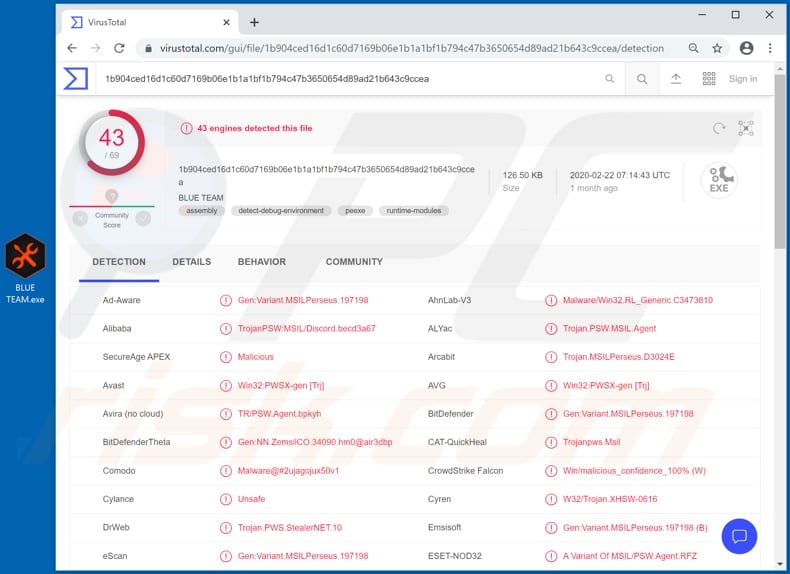
Task: Click Avira TR/PSW.Agent.bpkyh result
Action: click(x=279, y=414)
